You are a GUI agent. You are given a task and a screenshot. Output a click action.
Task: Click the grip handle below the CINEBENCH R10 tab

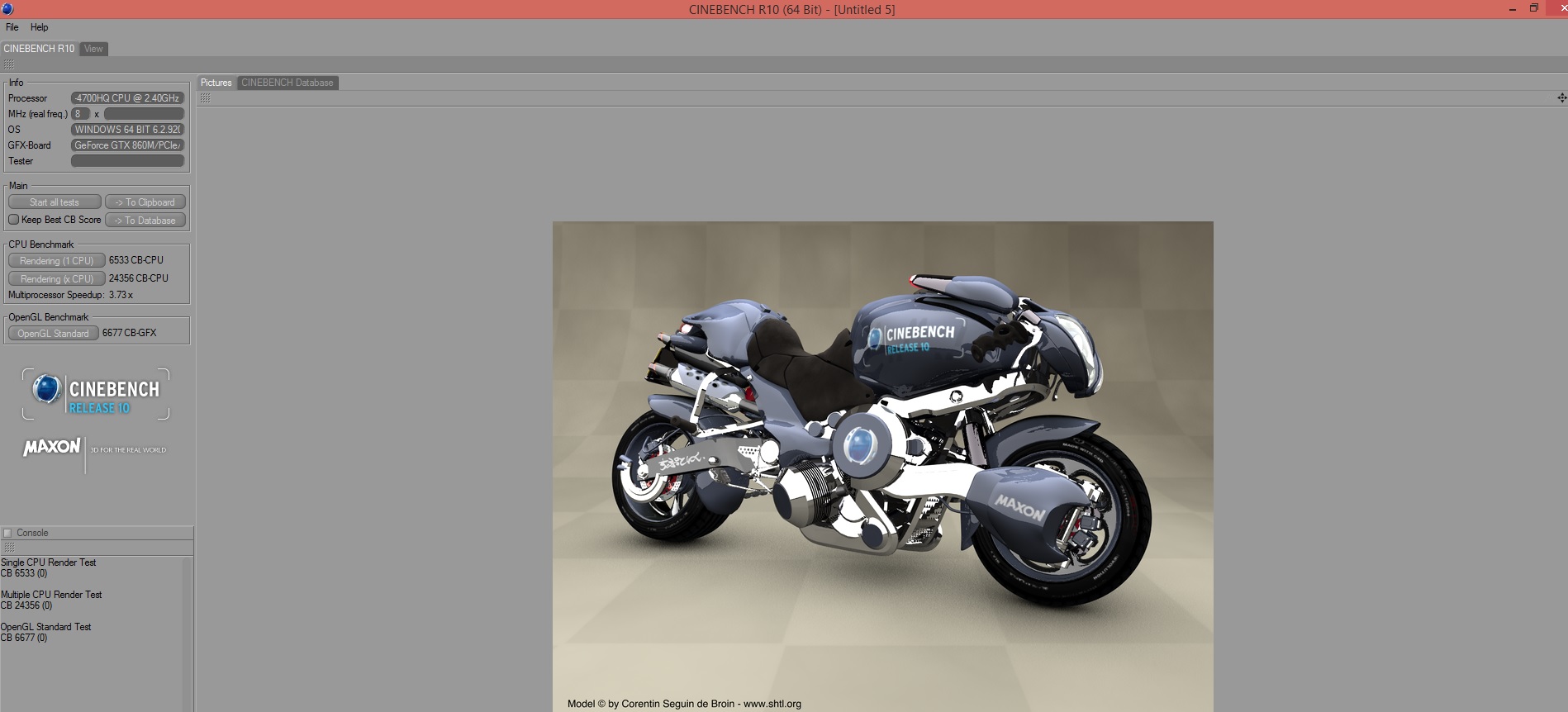[x=9, y=64]
